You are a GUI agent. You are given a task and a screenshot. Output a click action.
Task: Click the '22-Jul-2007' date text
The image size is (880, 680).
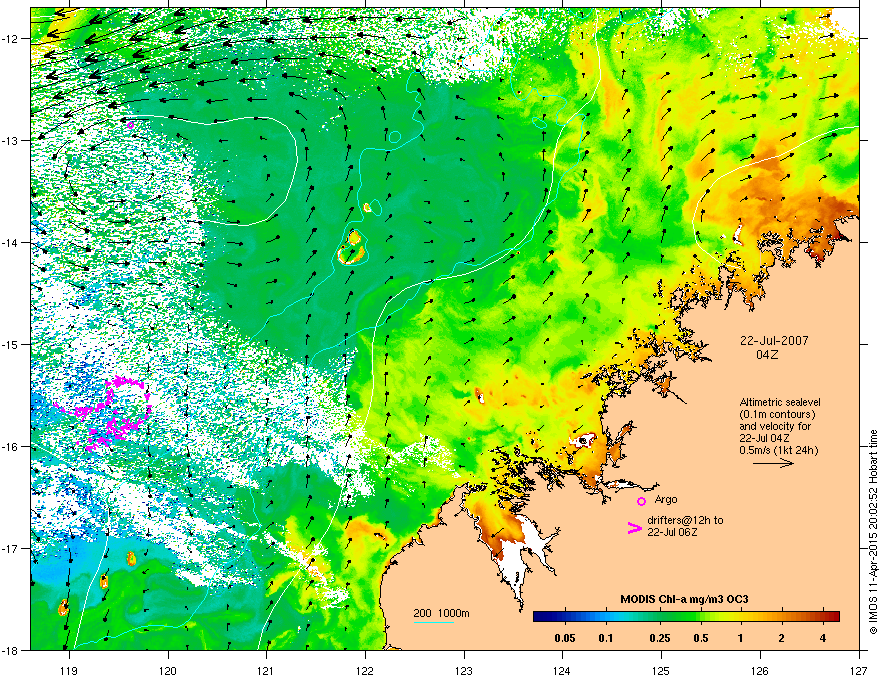pyautogui.click(x=774, y=341)
